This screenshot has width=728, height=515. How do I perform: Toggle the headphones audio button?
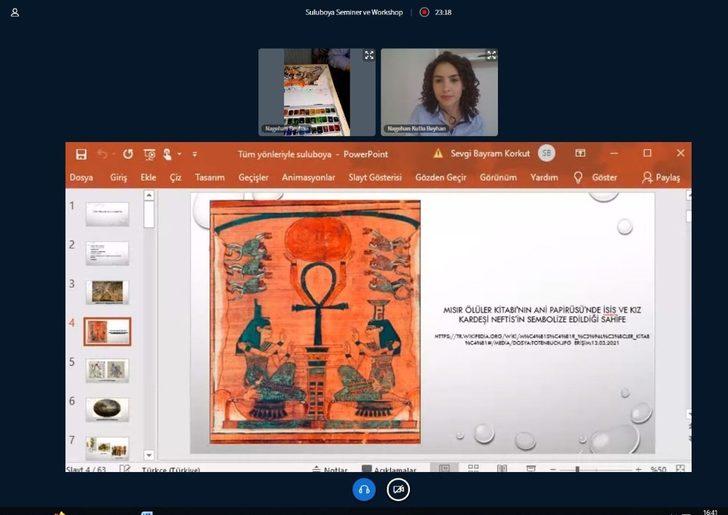[365, 489]
